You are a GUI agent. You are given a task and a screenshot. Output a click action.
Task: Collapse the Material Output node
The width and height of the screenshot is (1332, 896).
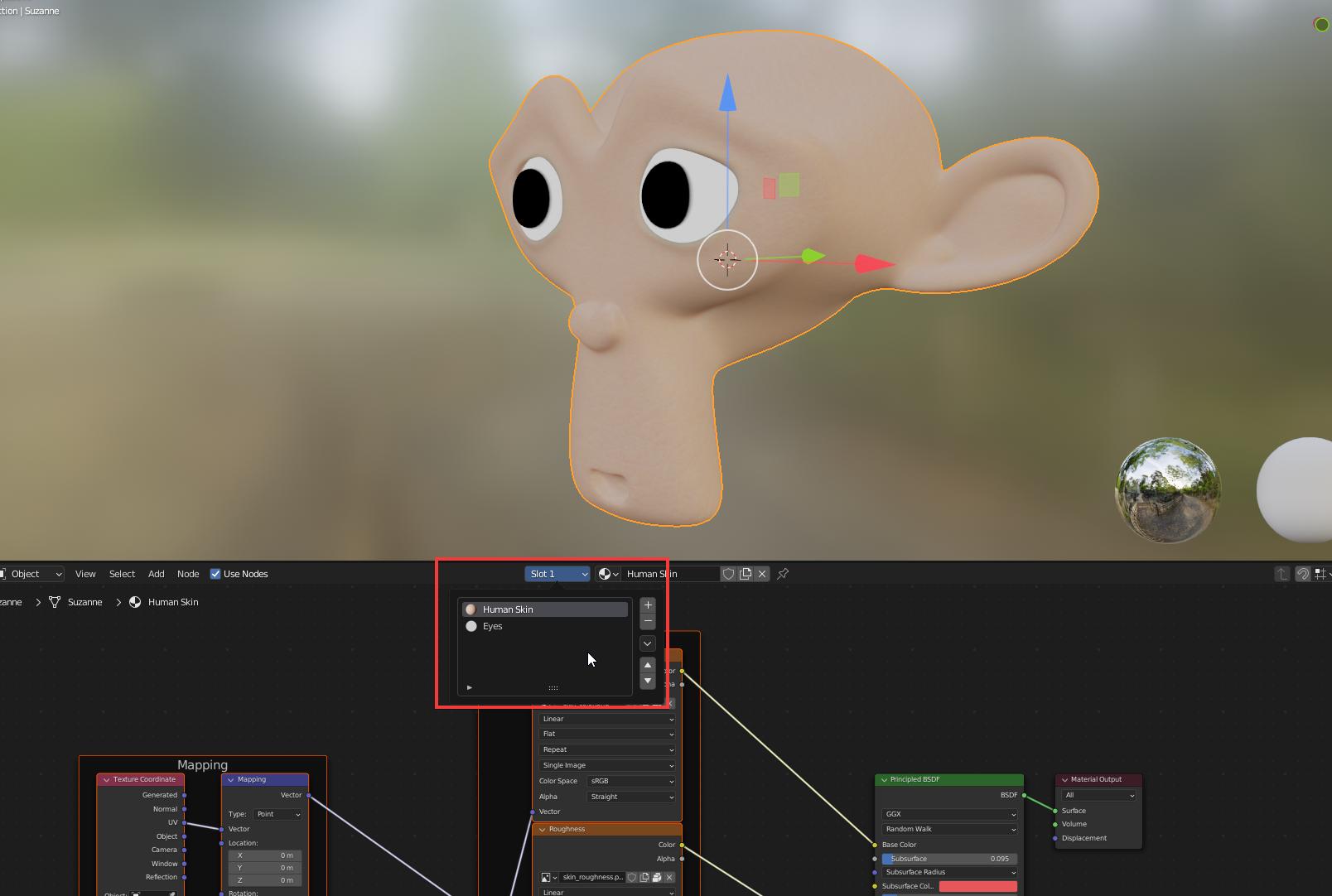(x=1064, y=779)
